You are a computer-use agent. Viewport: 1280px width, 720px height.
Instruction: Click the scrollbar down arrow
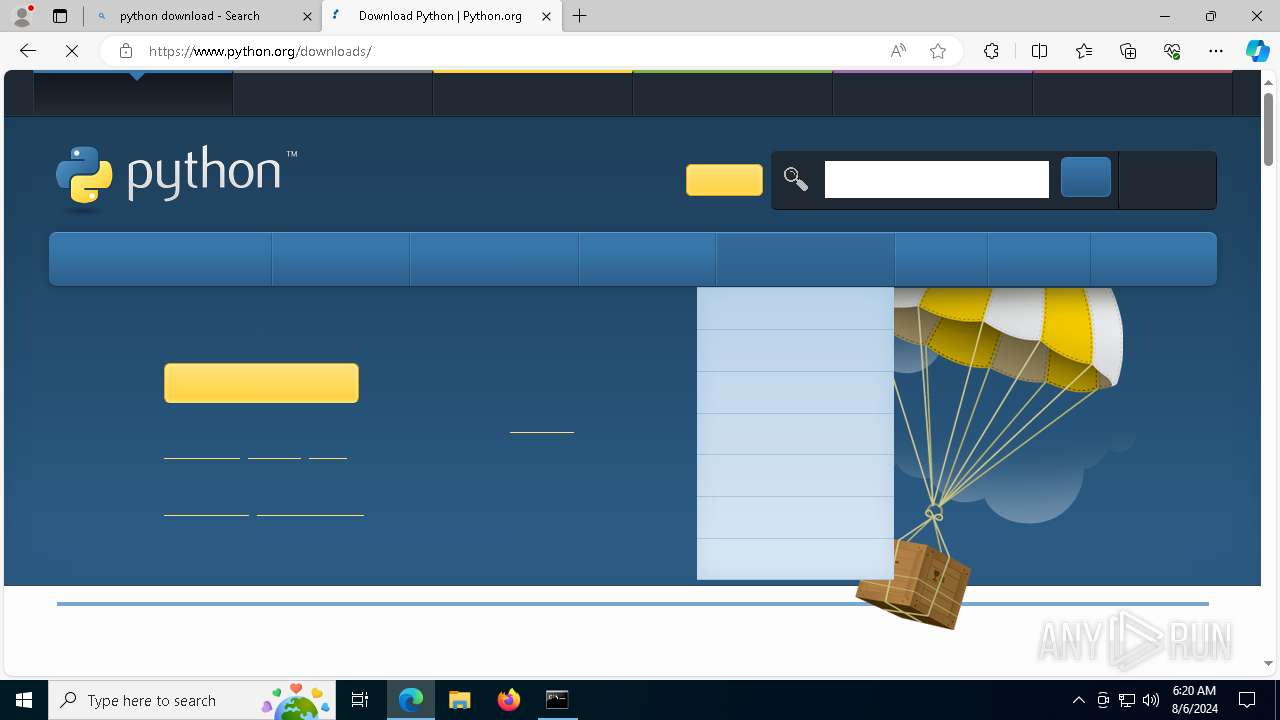[1268, 662]
